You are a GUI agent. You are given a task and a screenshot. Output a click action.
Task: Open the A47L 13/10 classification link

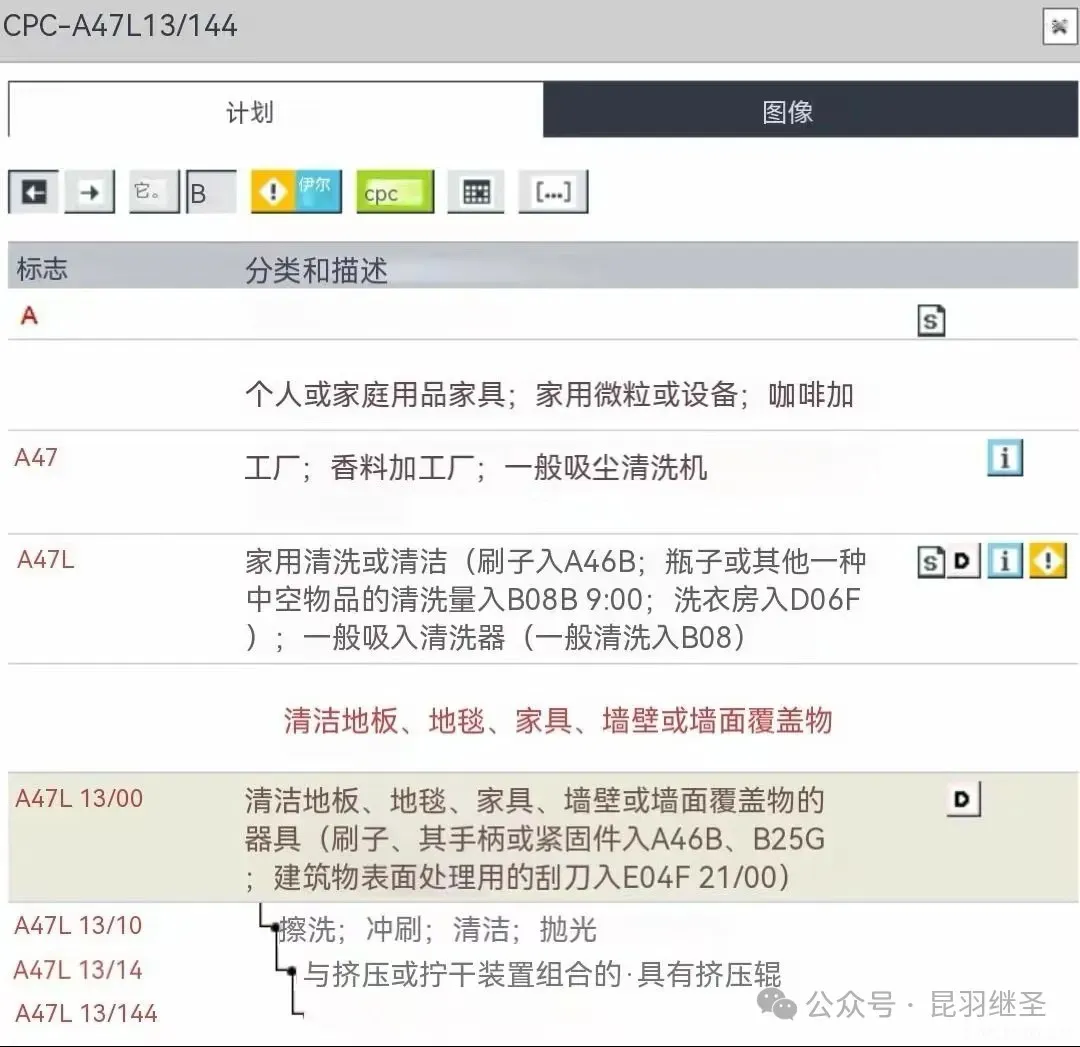tap(78, 925)
